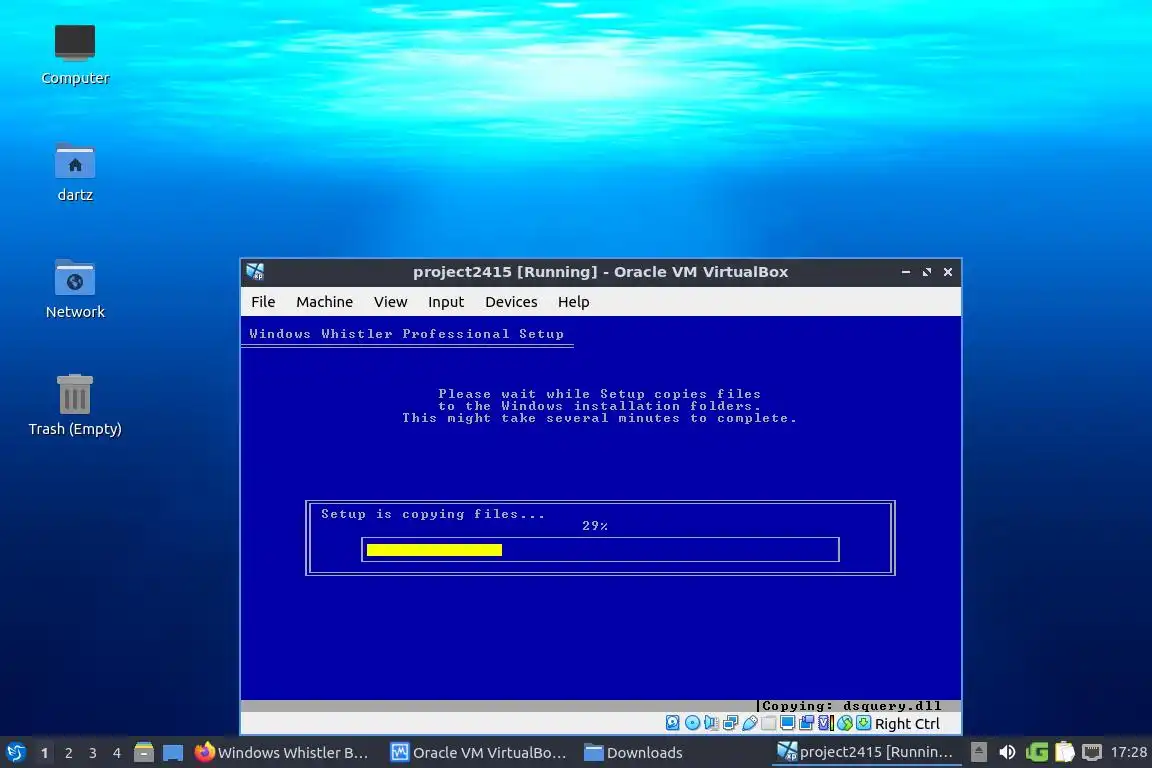Click the USB devices indicator icon
This screenshot has height=768, width=1152.
pyautogui.click(x=749, y=723)
